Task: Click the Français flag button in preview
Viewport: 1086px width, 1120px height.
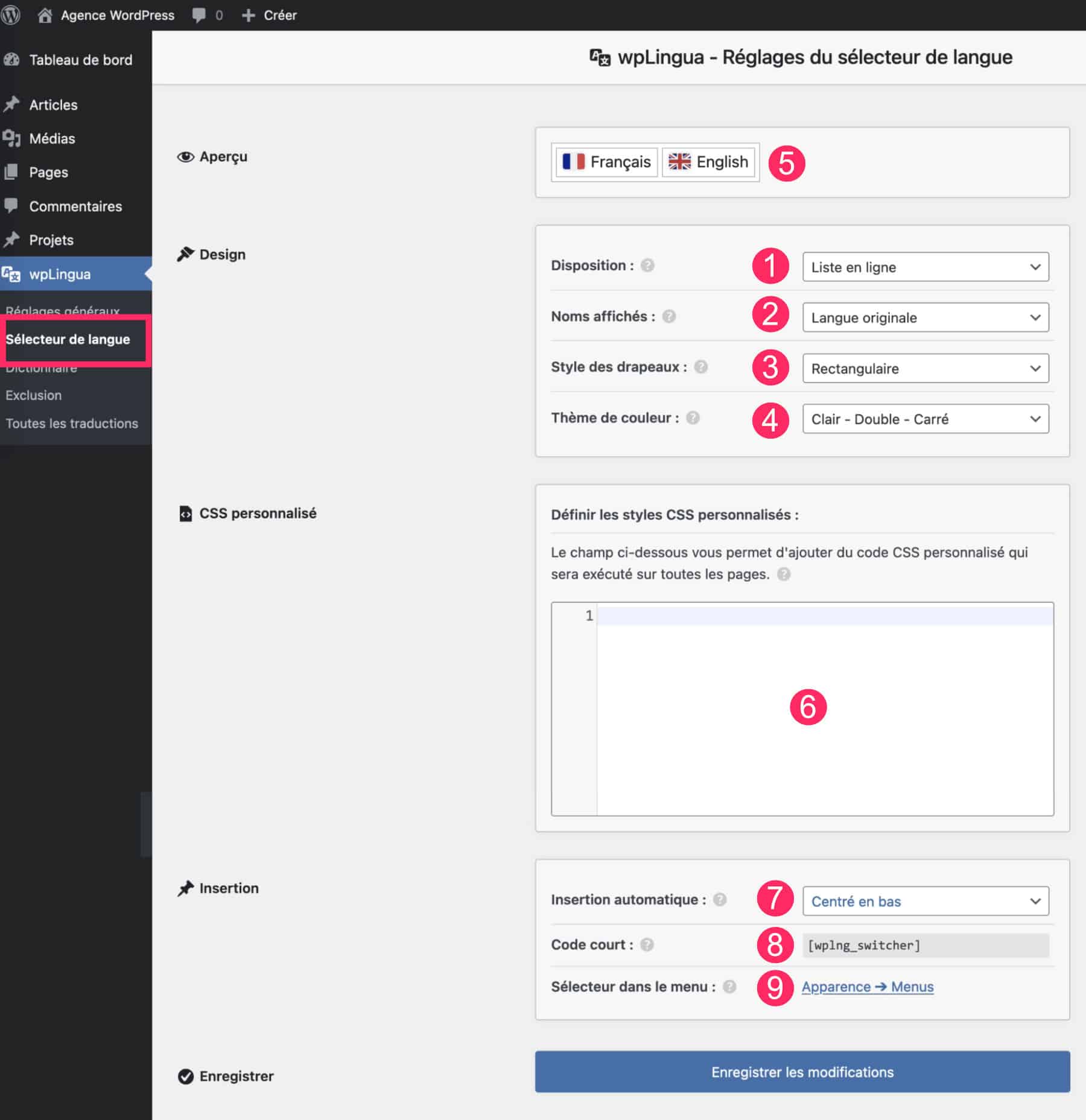Action: [x=606, y=162]
